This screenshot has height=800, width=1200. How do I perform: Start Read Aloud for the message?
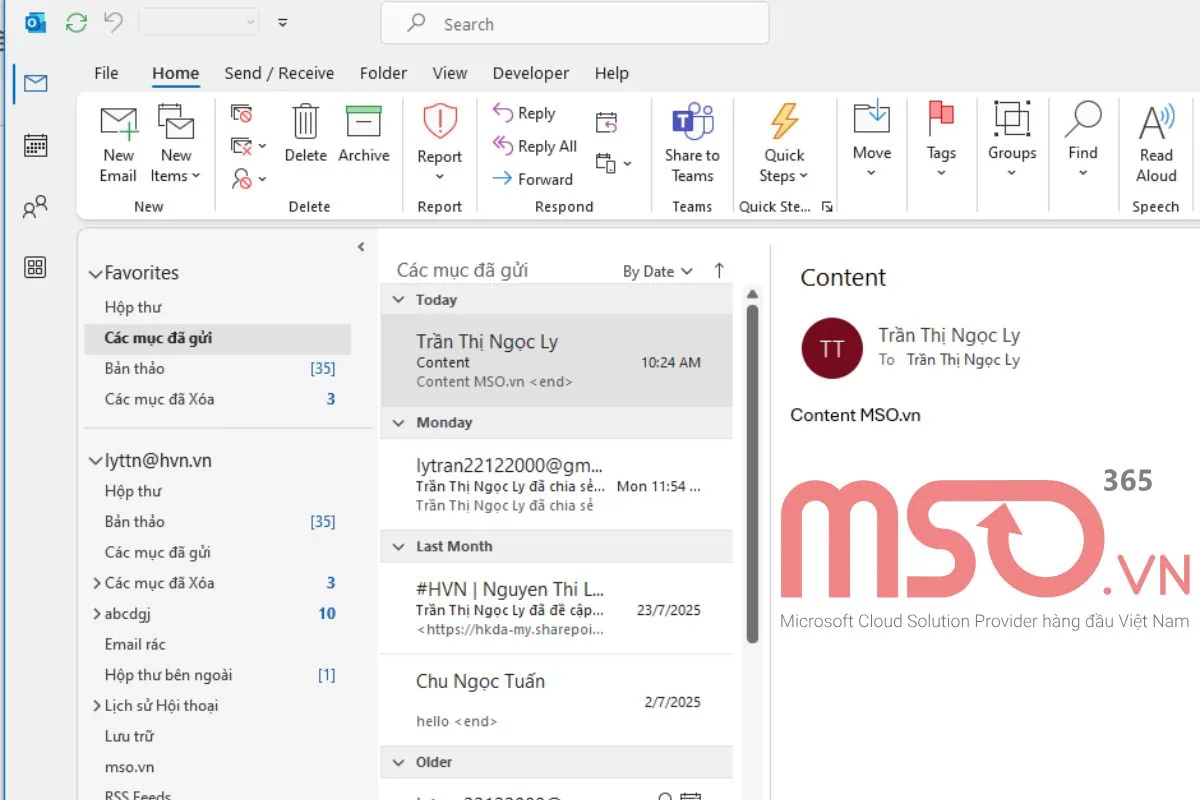coord(1155,144)
